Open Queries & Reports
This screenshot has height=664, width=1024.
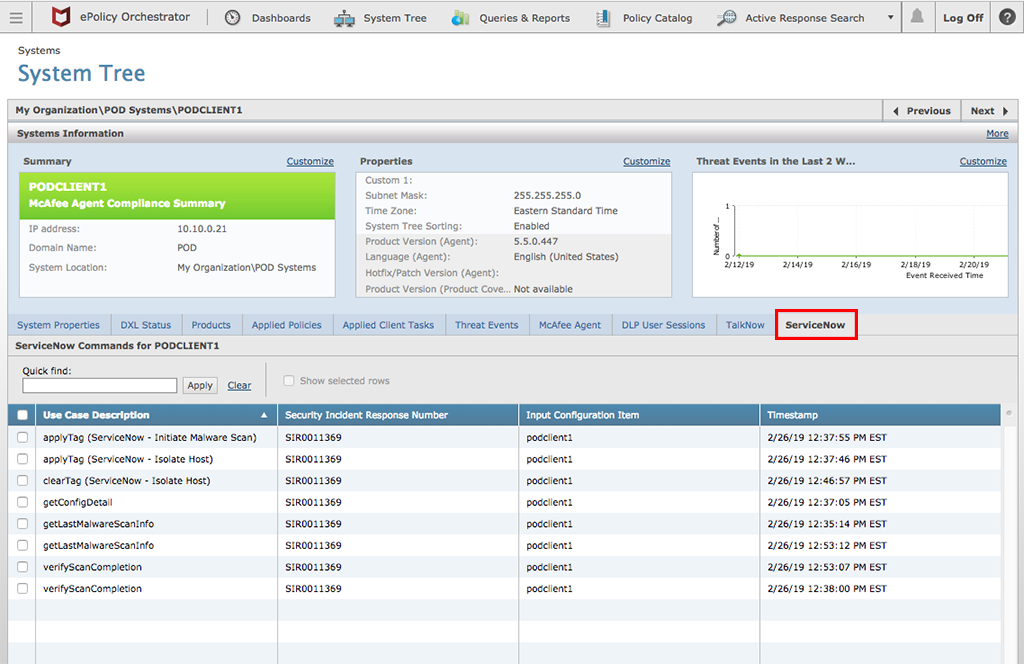point(524,18)
